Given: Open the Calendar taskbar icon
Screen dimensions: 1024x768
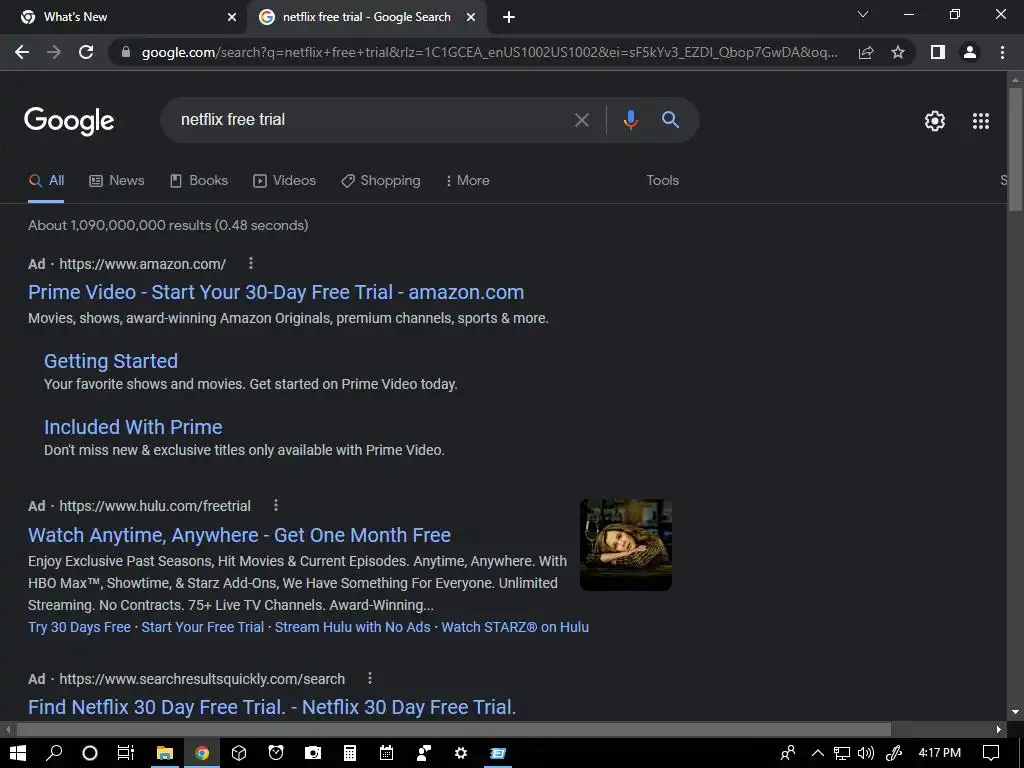Looking at the screenshot, I should coord(387,753).
